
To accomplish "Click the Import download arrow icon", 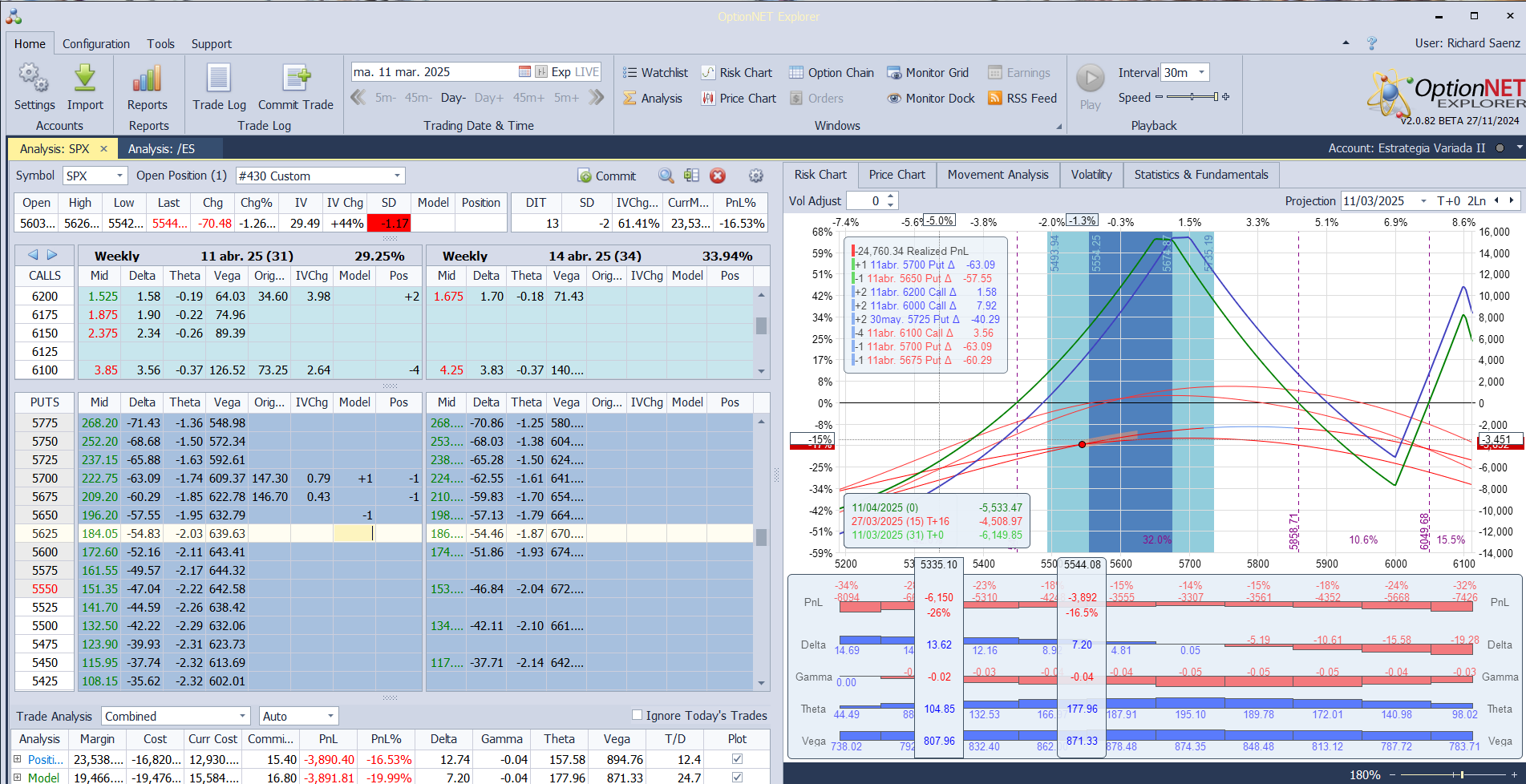I will [x=85, y=79].
